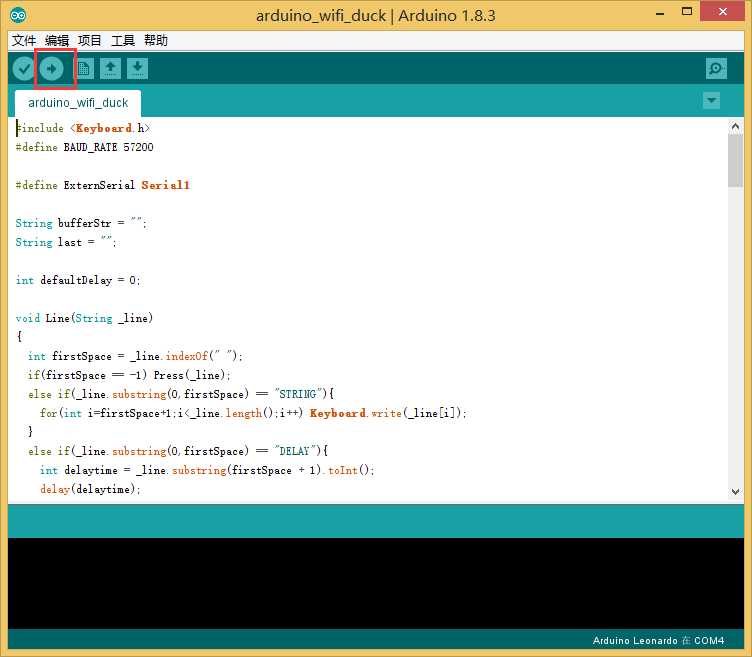Viewport: 752px width, 657px height.
Task: Click the Verify (checkmark) button
Action: 24,69
